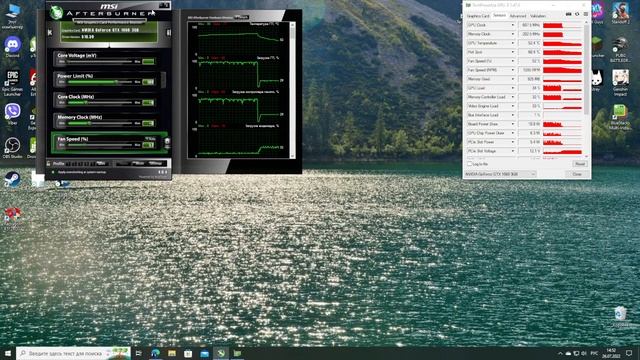Click Afterburner's info button beside the card name
The image size is (640, 360).
(168, 32)
